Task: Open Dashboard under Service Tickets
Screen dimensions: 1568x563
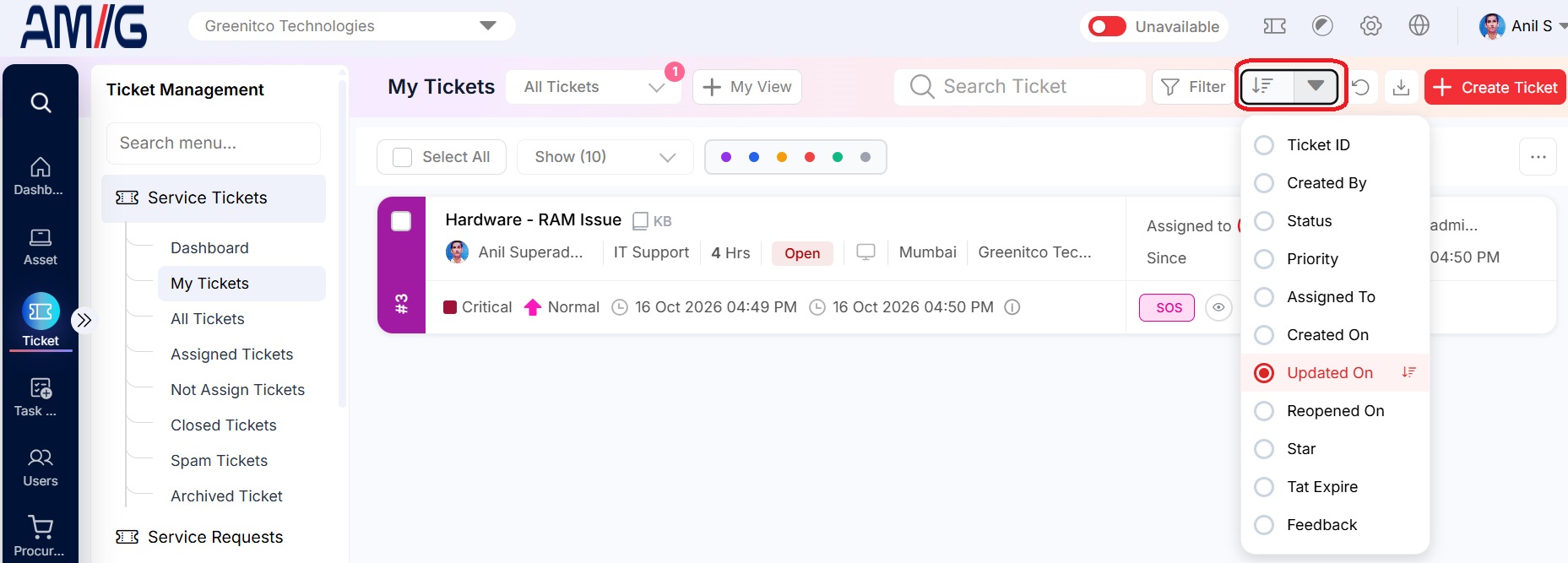Action: [x=209, y=248]
